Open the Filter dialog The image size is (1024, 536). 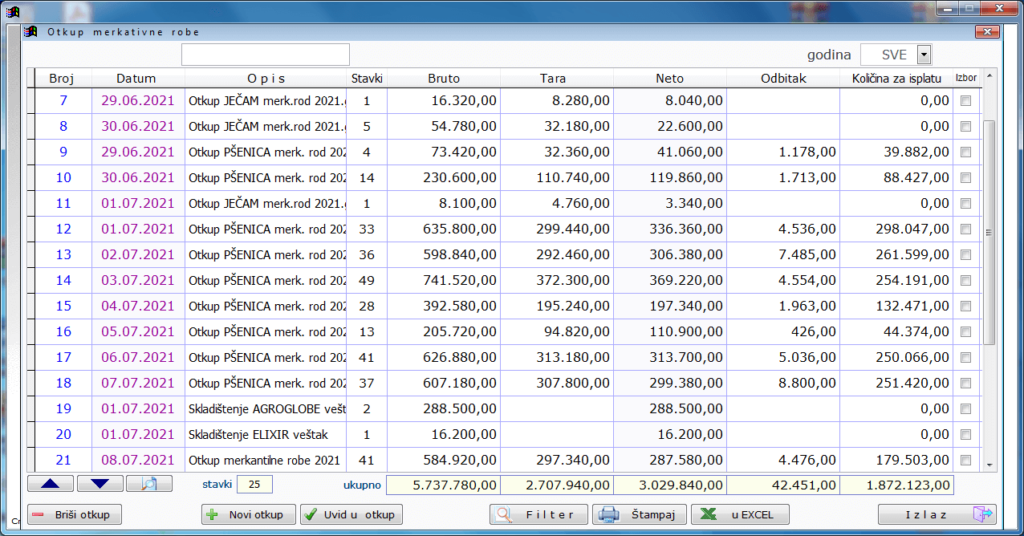tap(539, 514)
